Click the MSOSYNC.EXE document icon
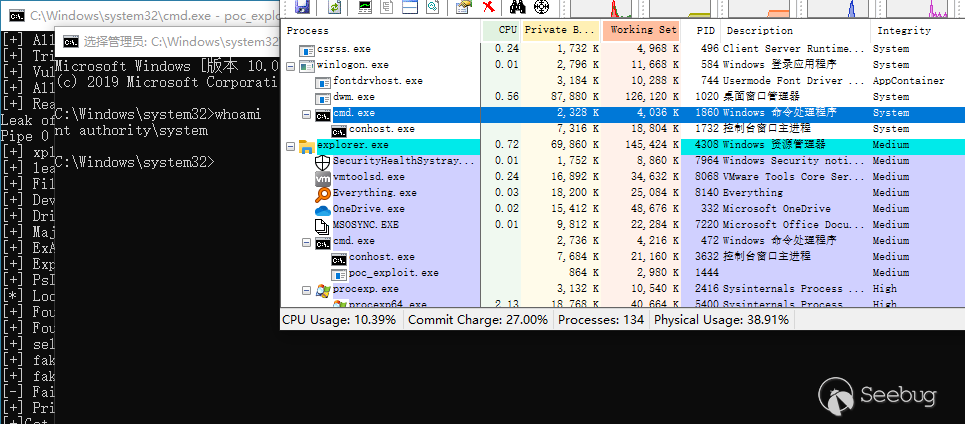Image resolution: width=965 pixels, height=424 pixels. [x=322, y=226]
